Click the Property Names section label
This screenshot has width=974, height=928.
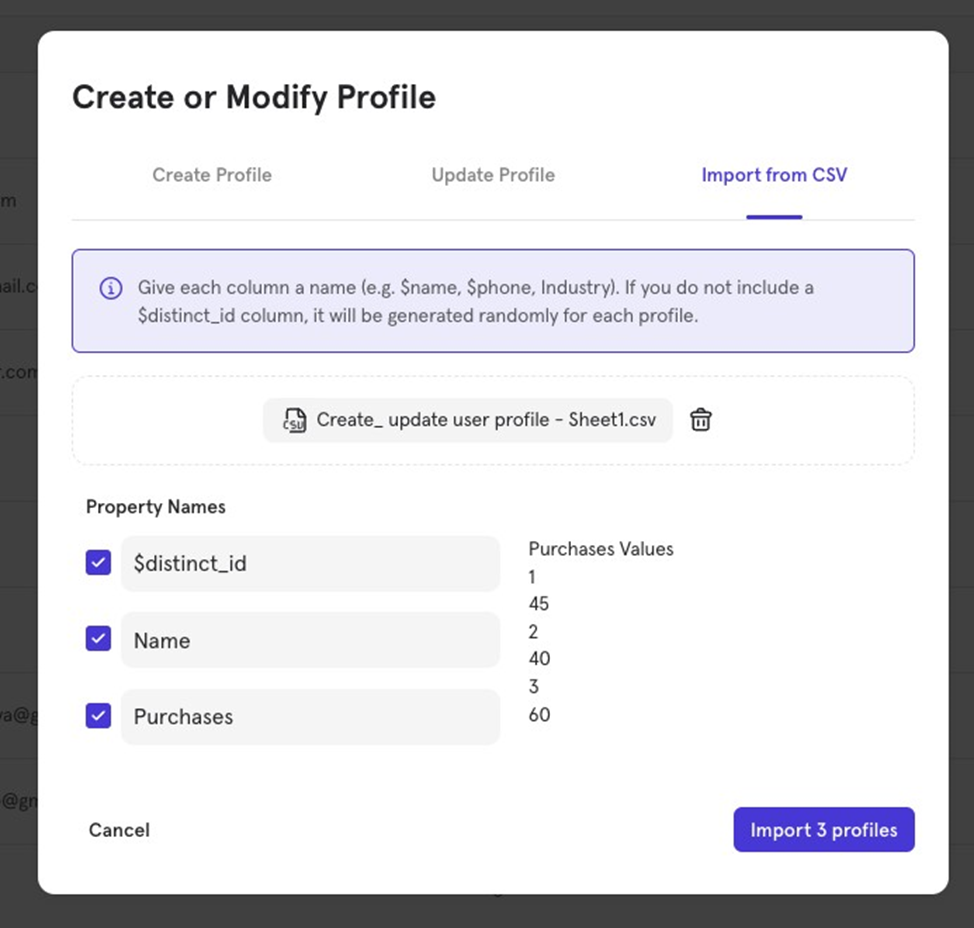pos(156,507)
